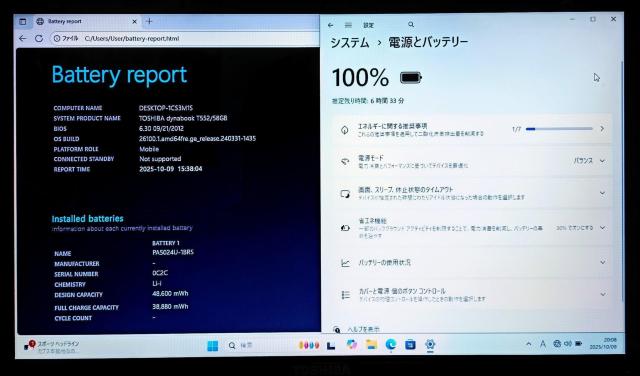Open network icon in system tray

557,344
